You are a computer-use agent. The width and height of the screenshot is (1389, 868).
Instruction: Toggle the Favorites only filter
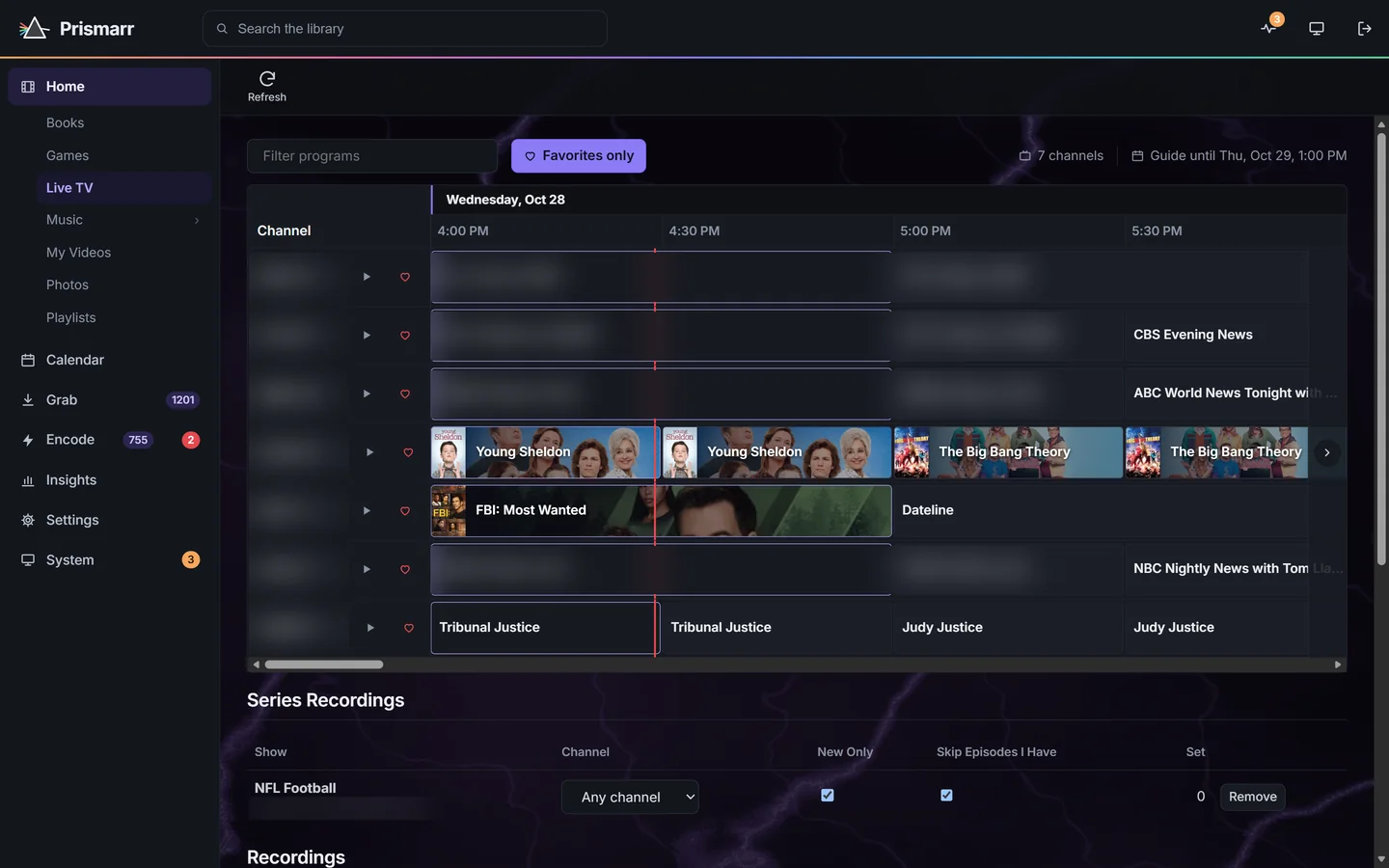(579, 156)
